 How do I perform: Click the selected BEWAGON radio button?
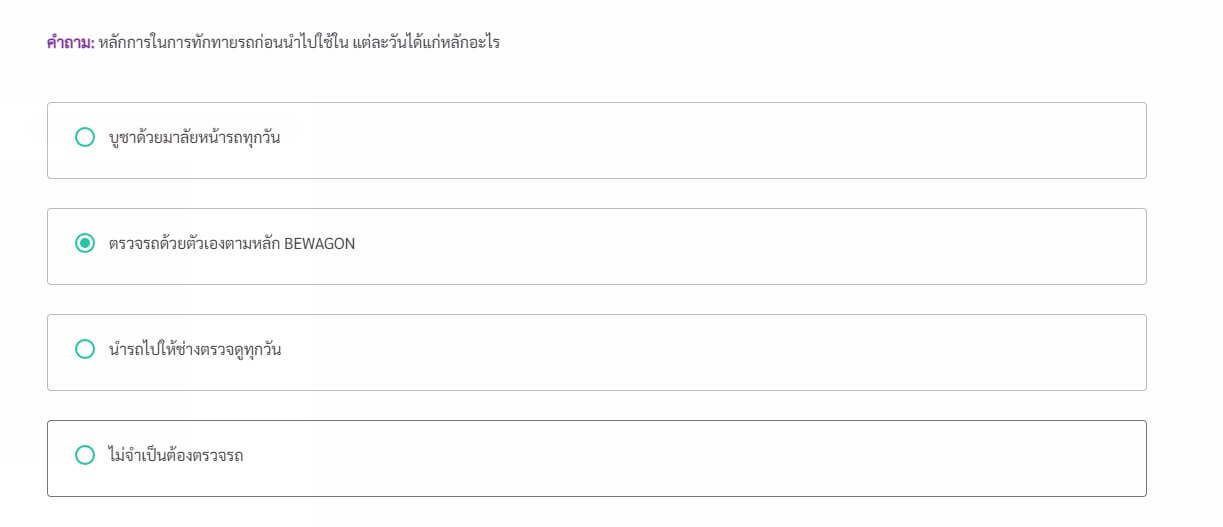(x=85, y=243)
